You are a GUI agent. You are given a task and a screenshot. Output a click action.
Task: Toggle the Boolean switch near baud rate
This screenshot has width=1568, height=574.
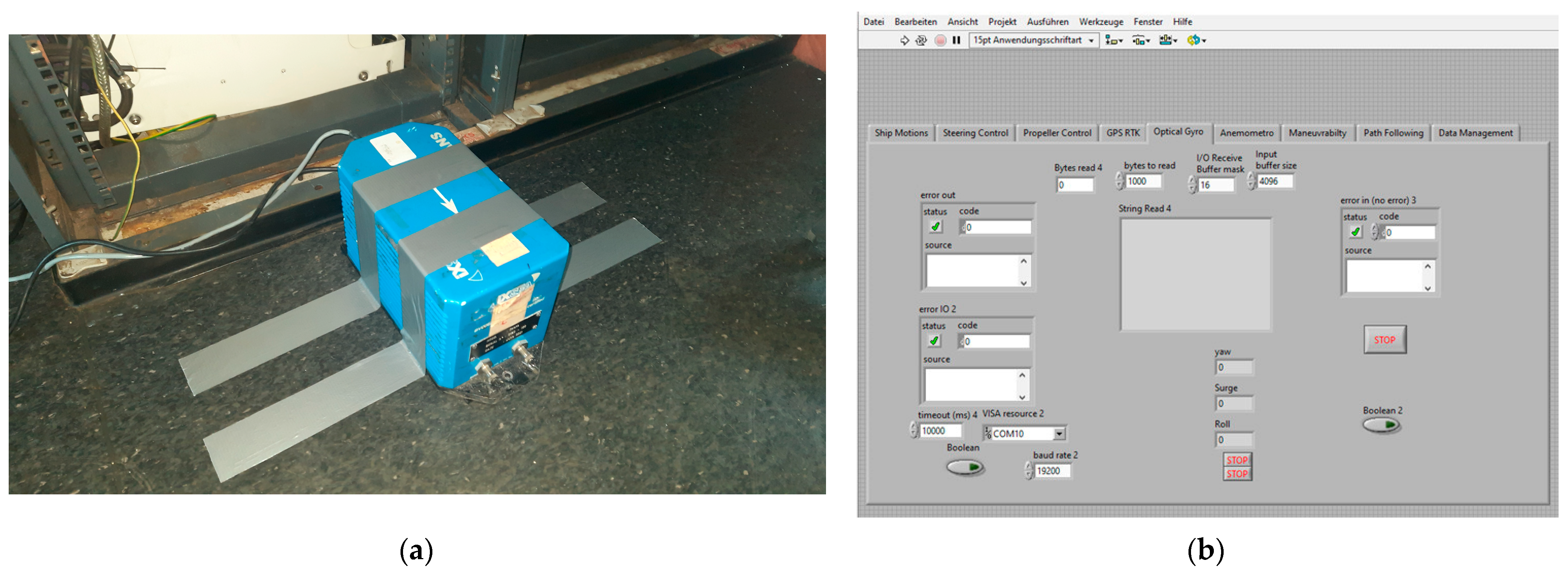pos(965,467)
